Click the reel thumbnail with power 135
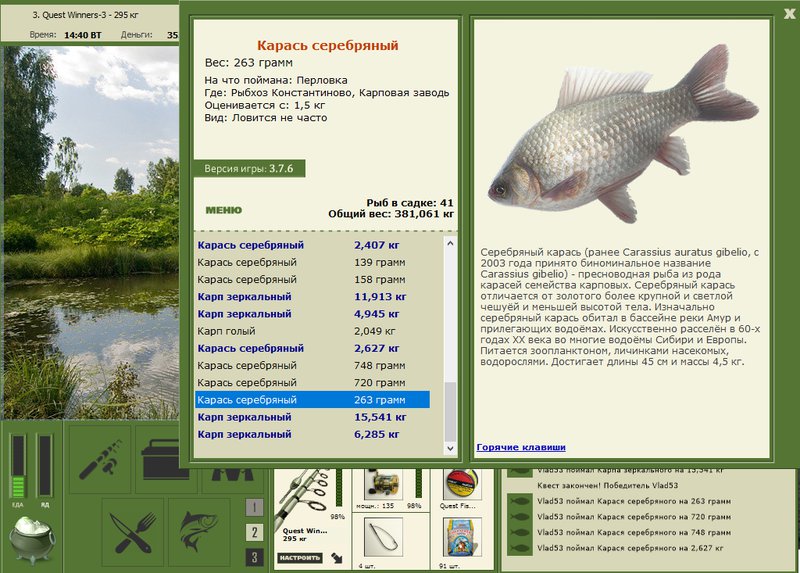 pos(383,484)
